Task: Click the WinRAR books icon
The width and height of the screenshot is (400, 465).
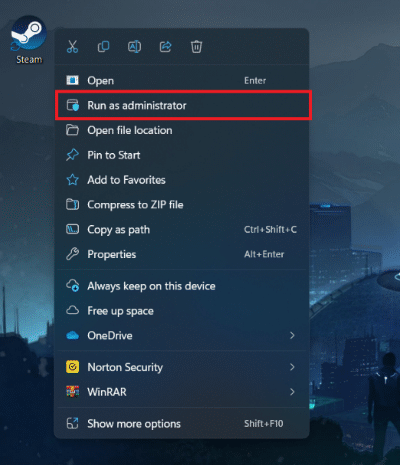Action: (72, 392)
